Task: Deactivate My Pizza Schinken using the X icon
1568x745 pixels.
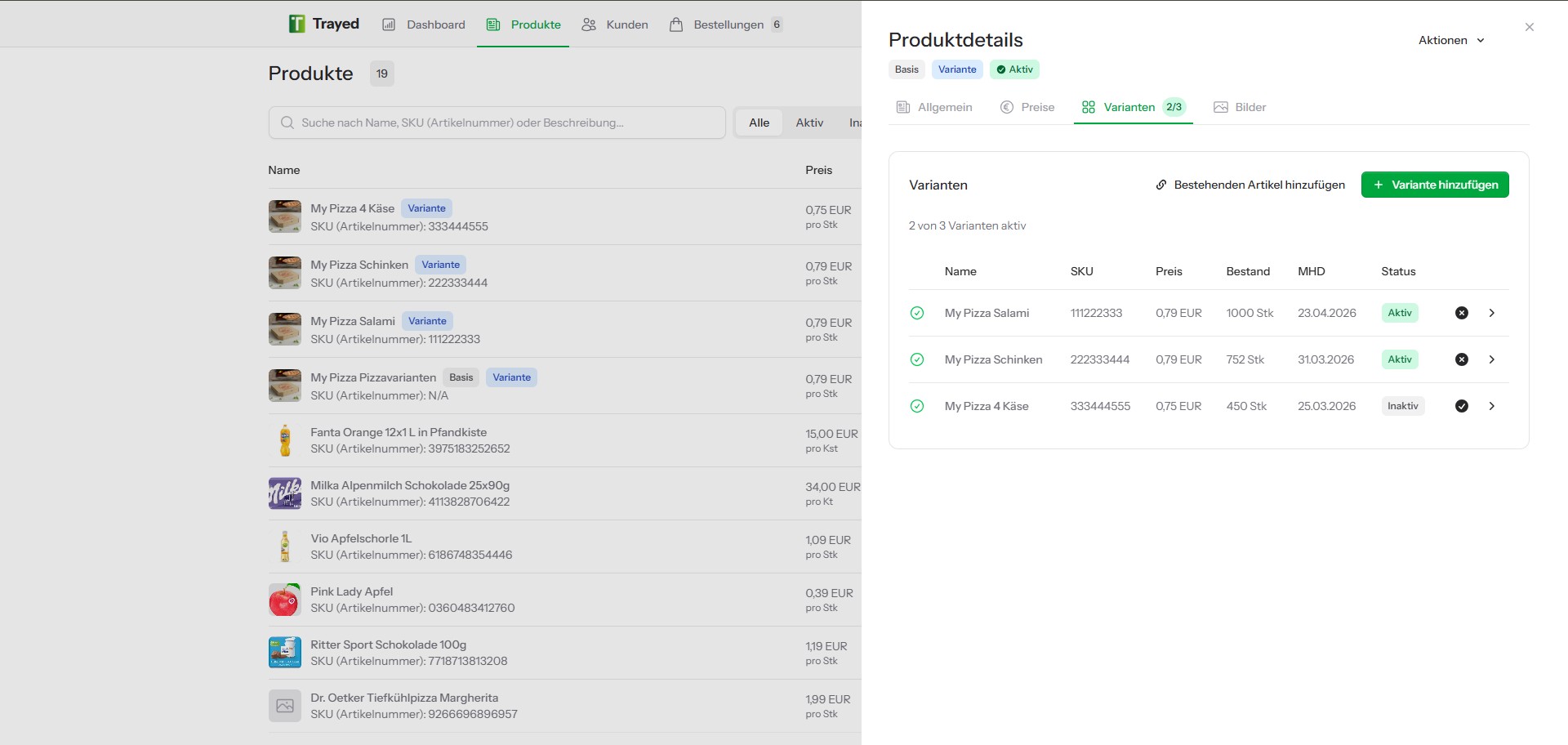Action: [x=1462, y=359]
